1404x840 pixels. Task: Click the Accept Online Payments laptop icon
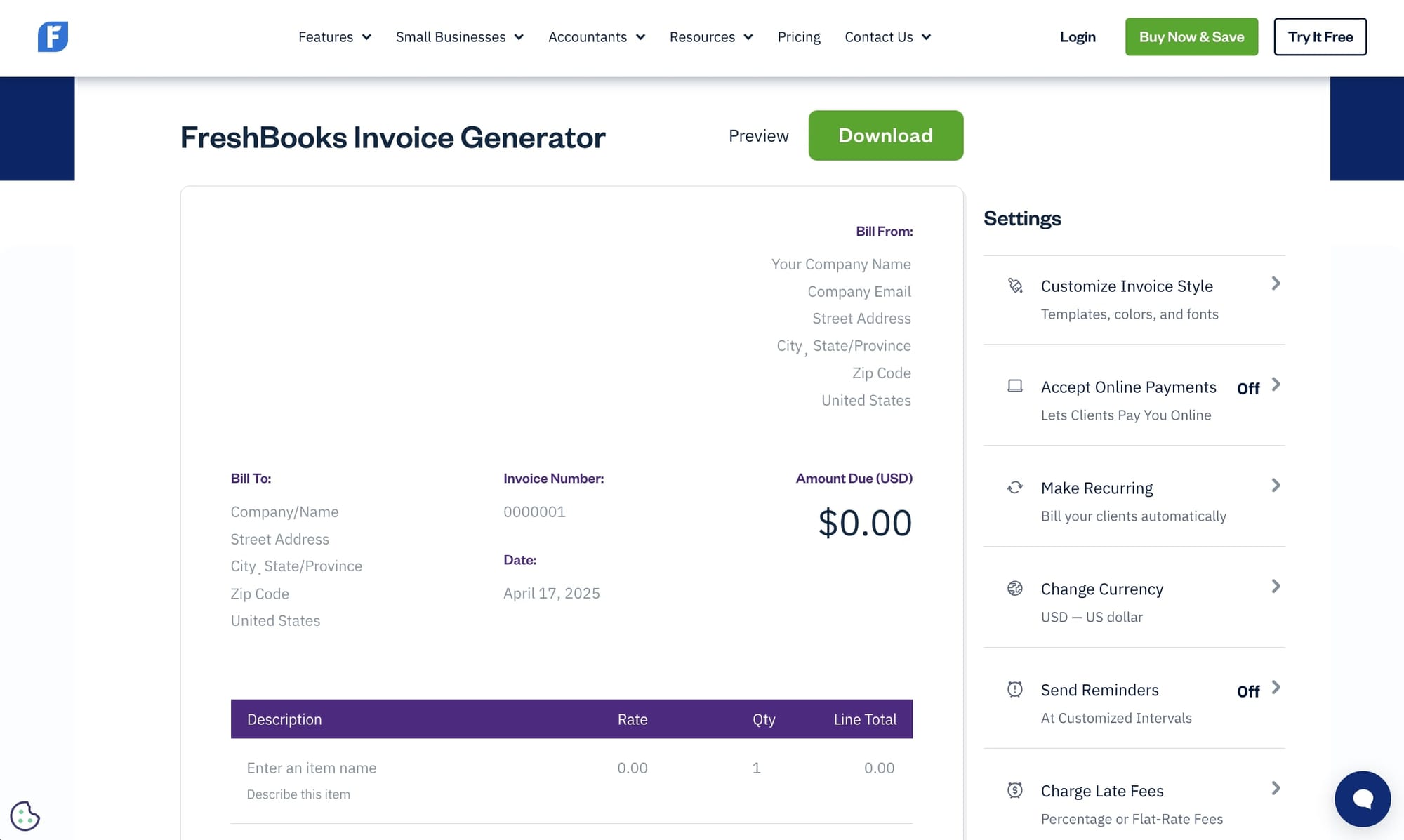click(x=1016, y=385)
